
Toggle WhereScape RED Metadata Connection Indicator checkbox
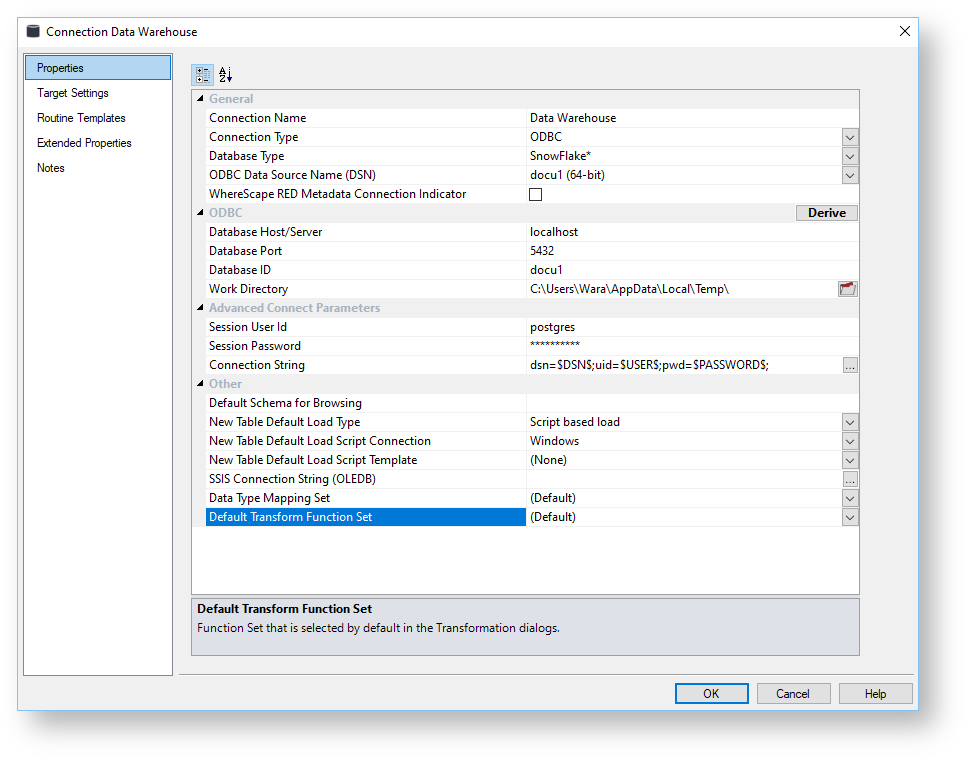(x=535, y=194)
